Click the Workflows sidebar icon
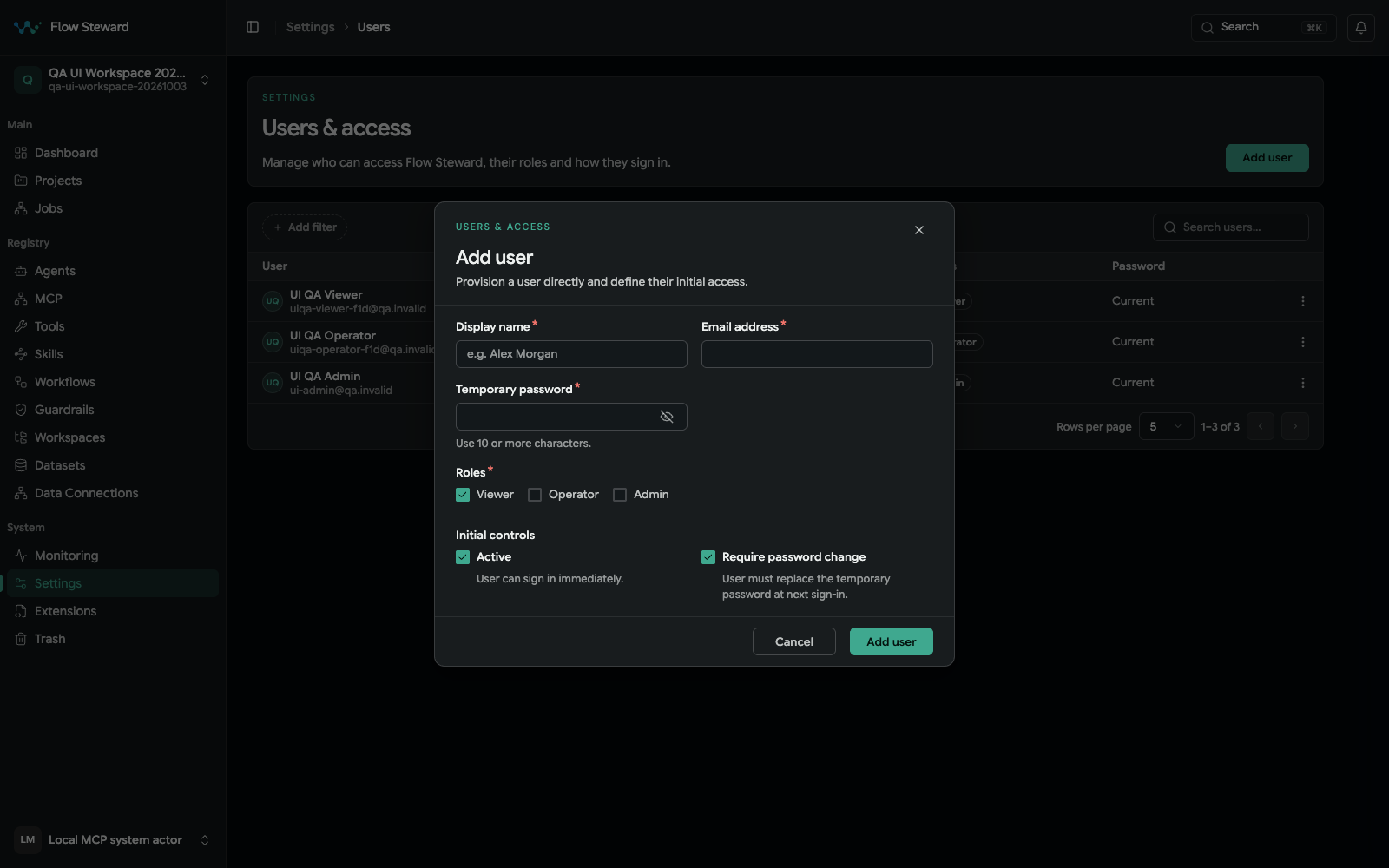The height and width of the screenshot is (868, 1389). (21, 382)
